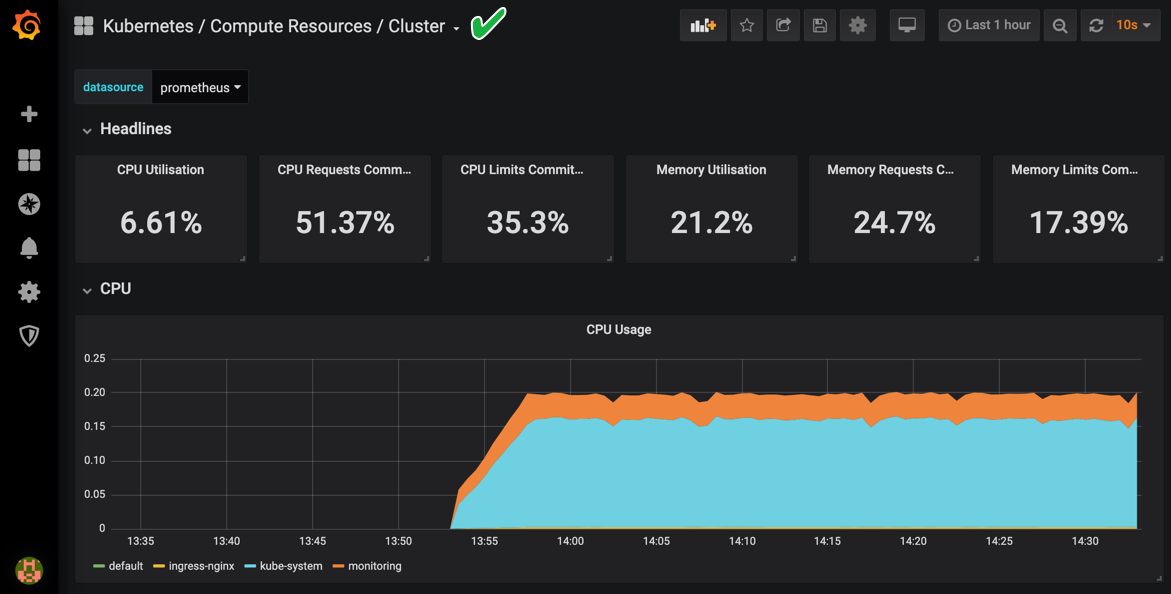Image resolution: width=1171 pixels, height=594 pixels.
Task: Click the 6.61% CPU utilisation value
Action: pos(161,222)
